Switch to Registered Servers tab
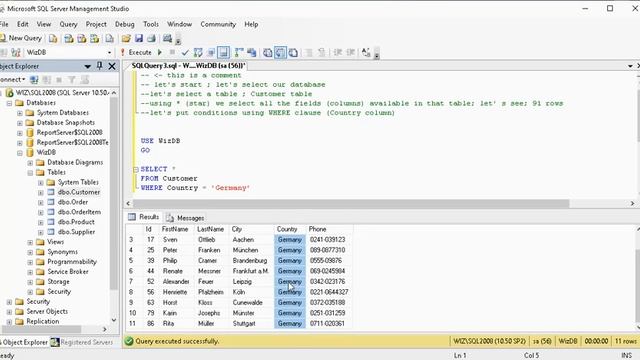Screen dimensions: 640x360 point(82,342)
